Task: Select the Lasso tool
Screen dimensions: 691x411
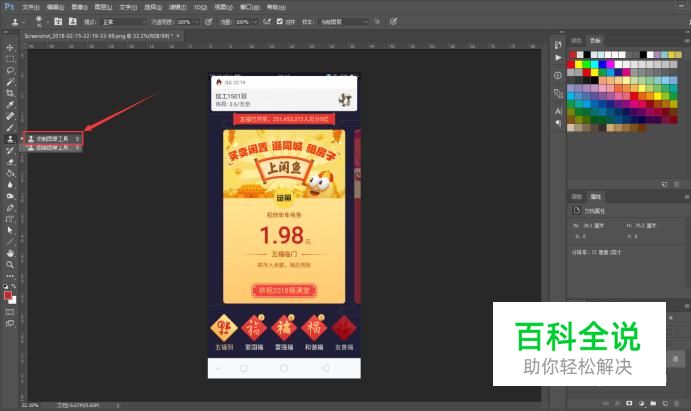Action: tap(10, 70)
